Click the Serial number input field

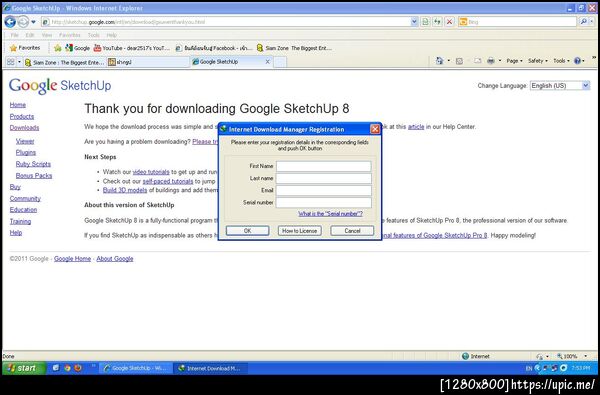click(324, 202)
